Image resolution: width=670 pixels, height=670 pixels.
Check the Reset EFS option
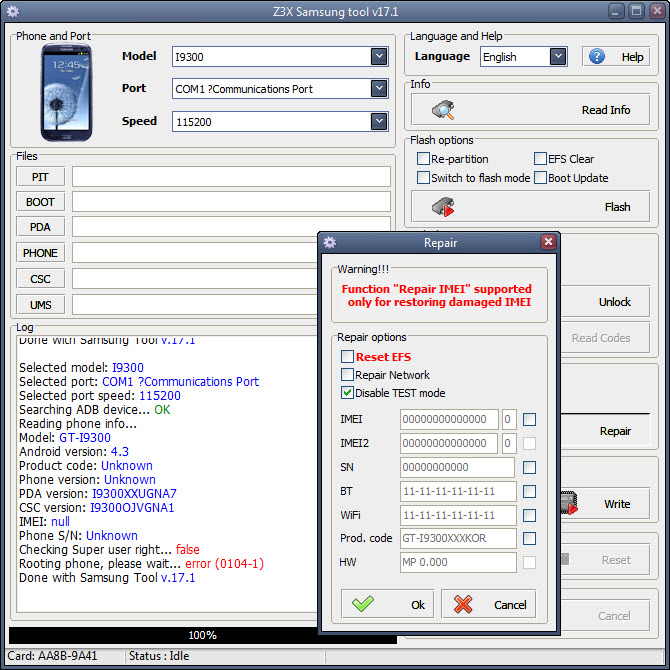[x=347, y=356]
